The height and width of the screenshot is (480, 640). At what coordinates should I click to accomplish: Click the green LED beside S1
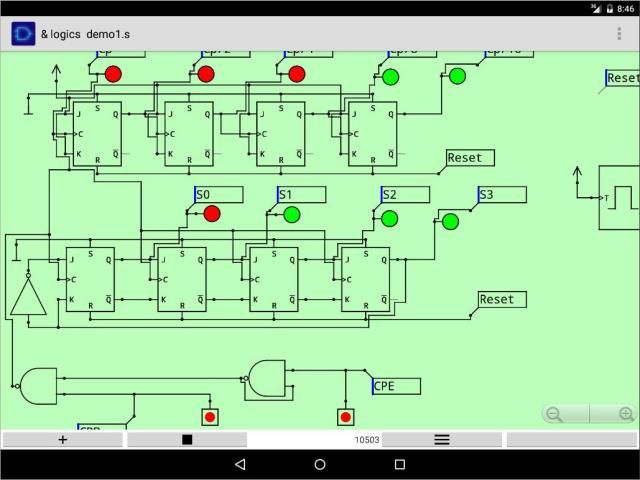point(292,214)
